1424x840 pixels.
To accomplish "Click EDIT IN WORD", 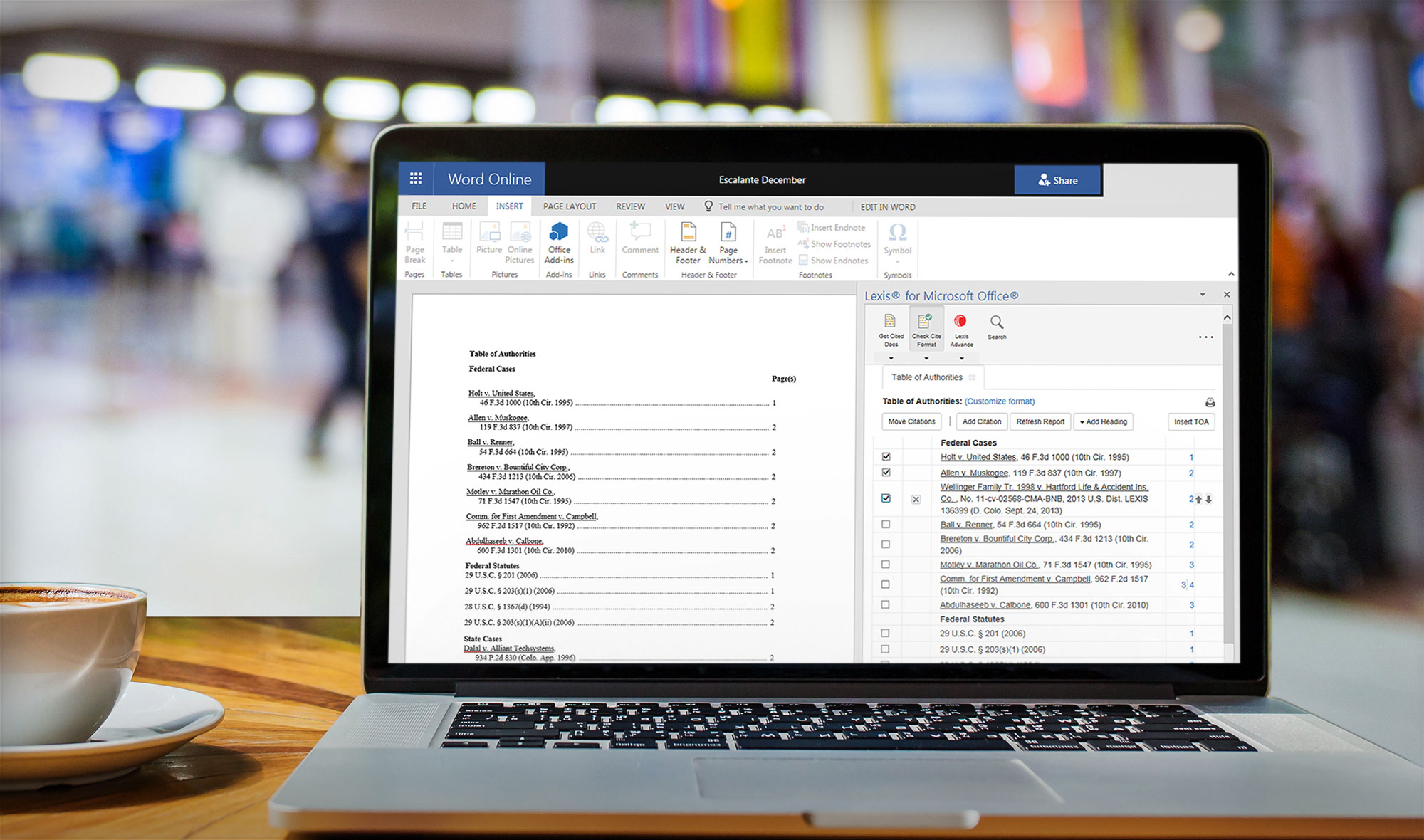I will (x=888, y=207).
